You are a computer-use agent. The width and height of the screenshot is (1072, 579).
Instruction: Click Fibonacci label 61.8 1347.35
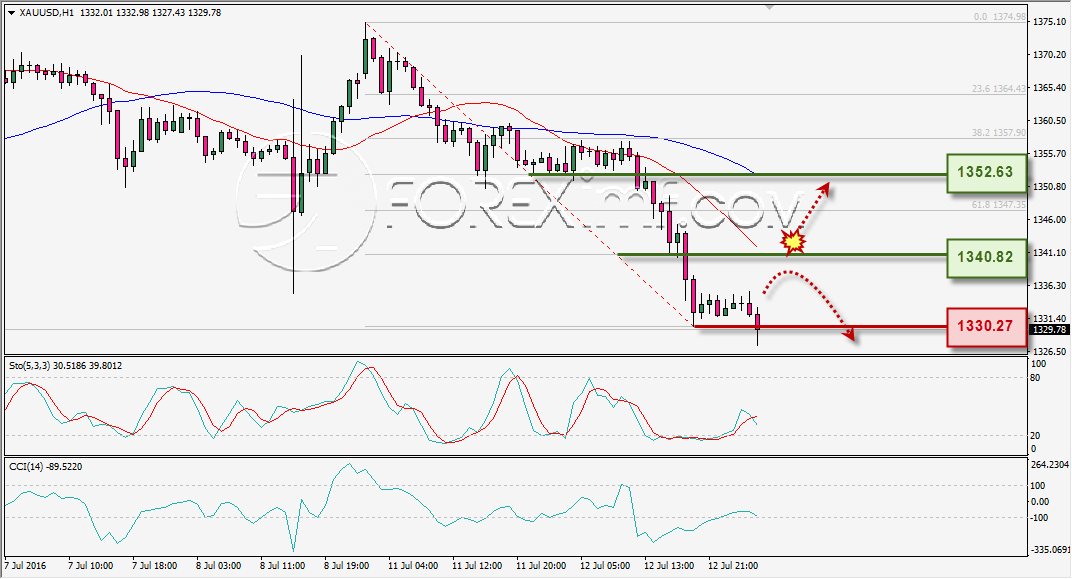(999, 204)
